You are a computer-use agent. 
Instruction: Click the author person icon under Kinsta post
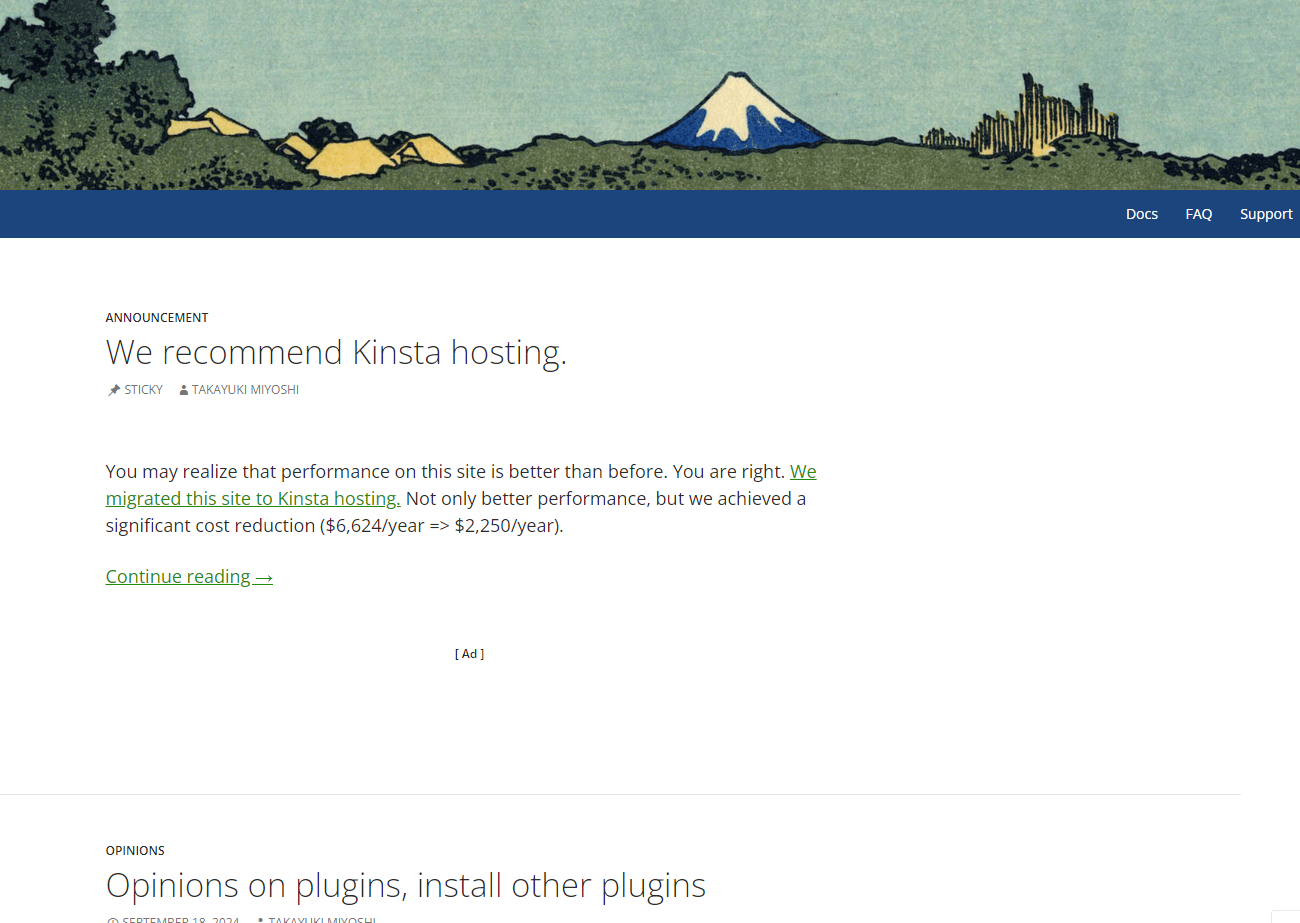coord(184,390)
